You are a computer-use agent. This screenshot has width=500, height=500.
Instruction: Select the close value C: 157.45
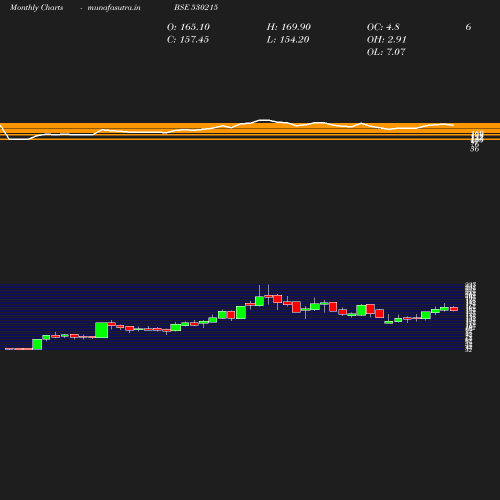pos(188,40)
